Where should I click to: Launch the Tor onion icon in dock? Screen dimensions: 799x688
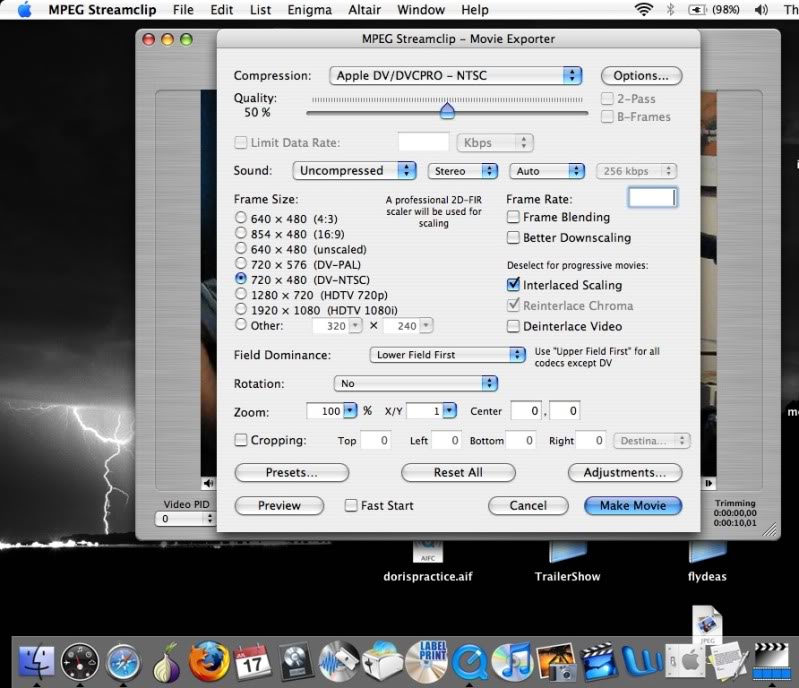[167, 663]
